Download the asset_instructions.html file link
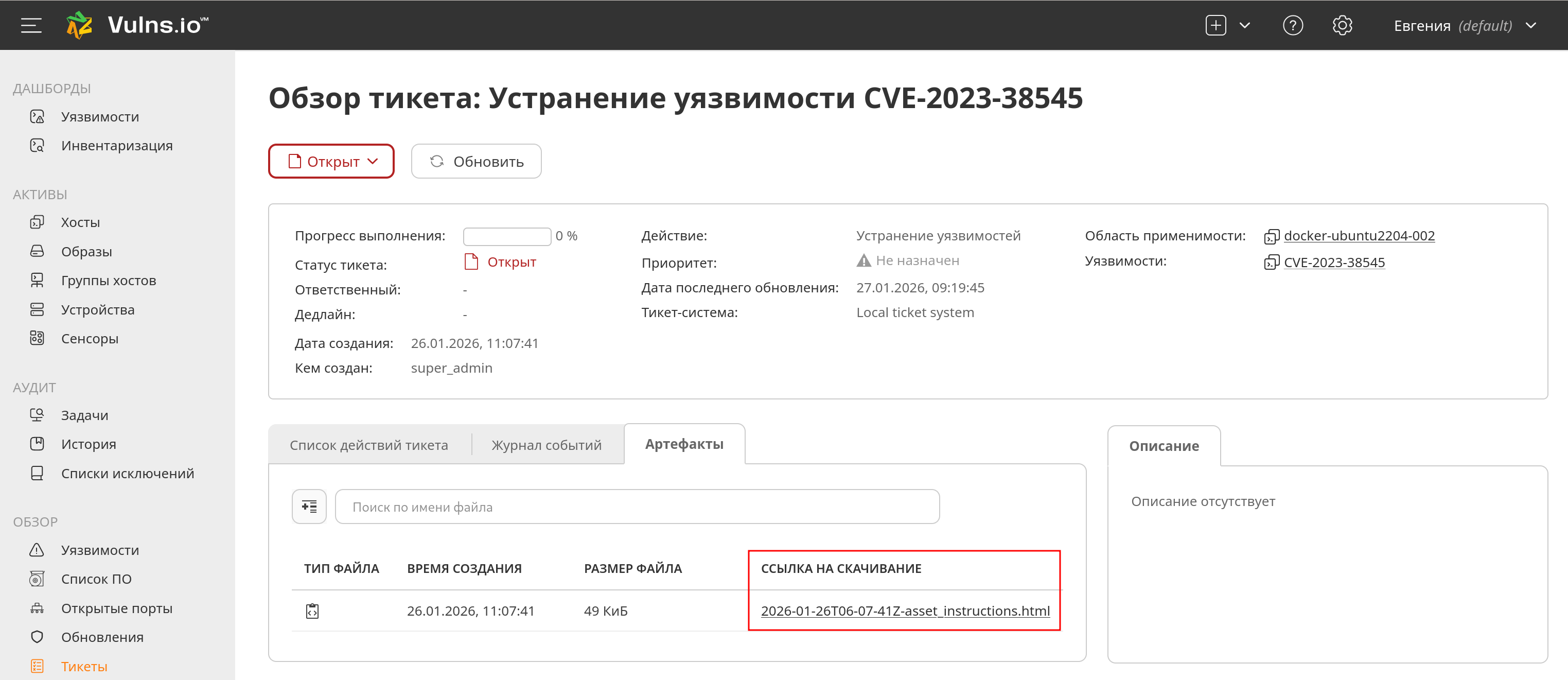The height and width of the screenshot is (680, 1568). pyautogui.click(x=905, y=611)
